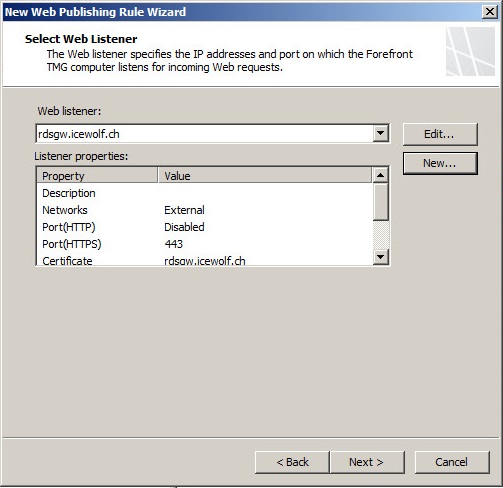Click the wizard banner graphic icon
The width and height of the screenshot is (503, 488).
pos(470,51)
